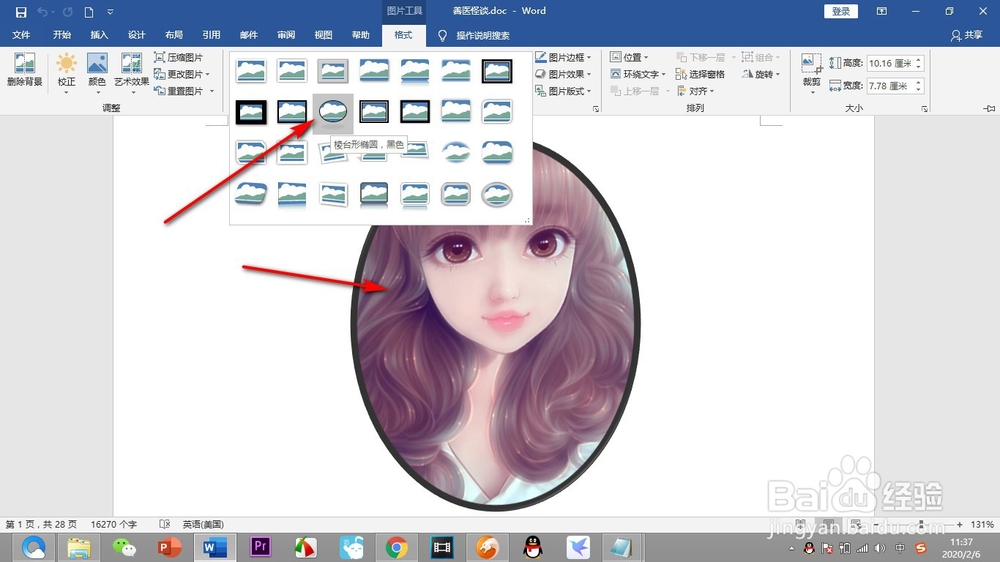The width and height of the screenshot is (1000, 562).
Task: Click the 裁剪 crop tool icon
Action: pyautogui.click(x=811, y=64)
